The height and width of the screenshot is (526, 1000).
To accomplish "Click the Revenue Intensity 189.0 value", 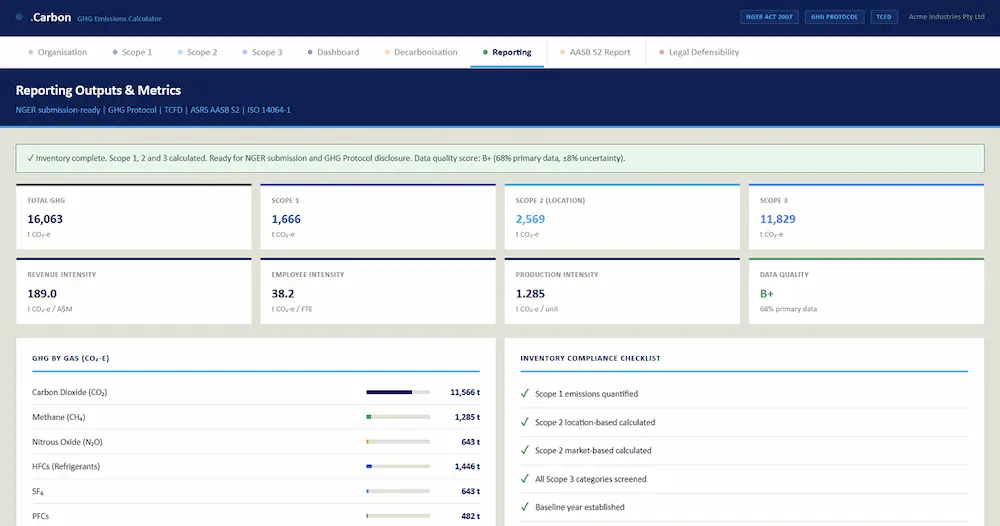I will [42, 294].
